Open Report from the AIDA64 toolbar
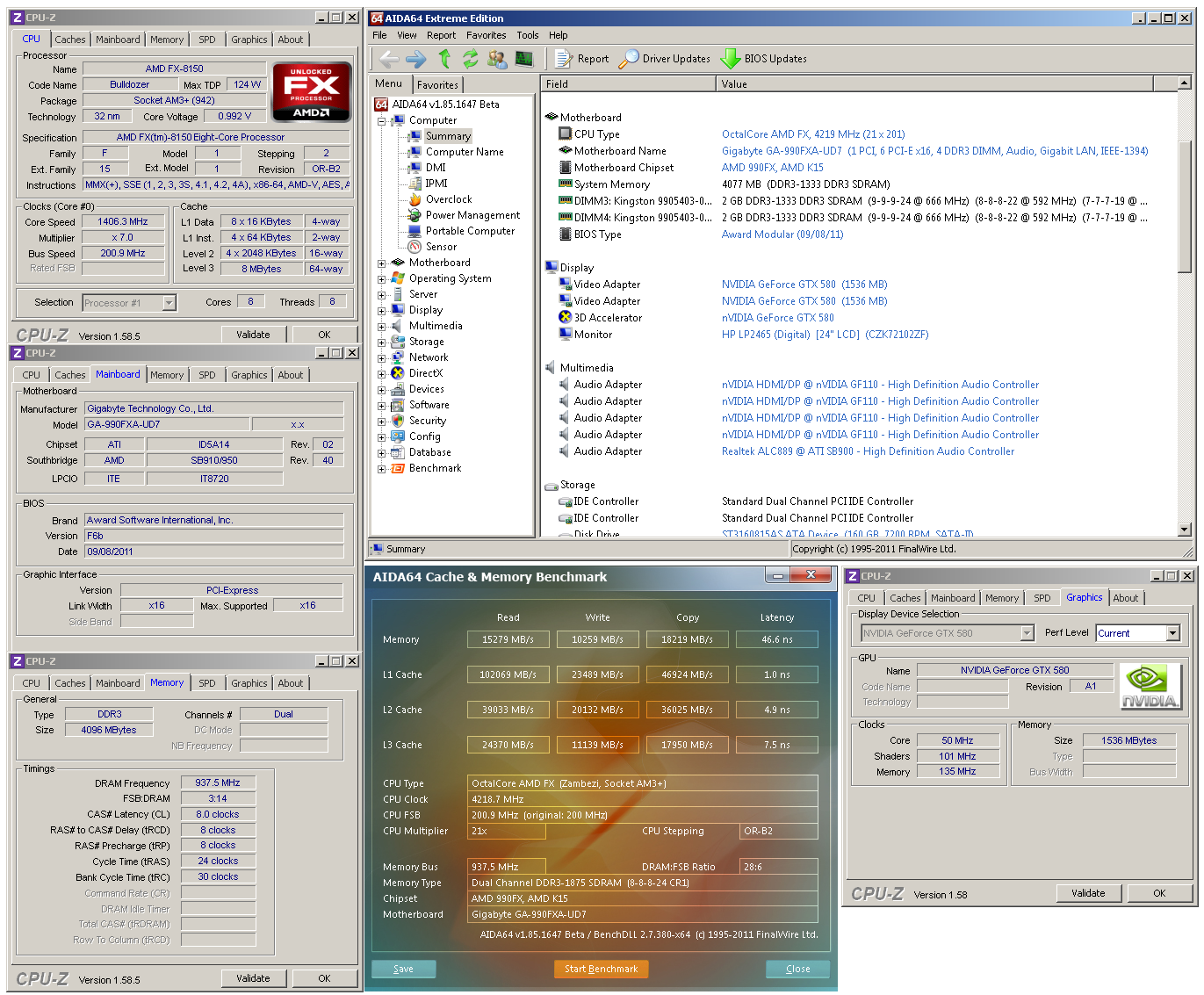 pos(581,59)
